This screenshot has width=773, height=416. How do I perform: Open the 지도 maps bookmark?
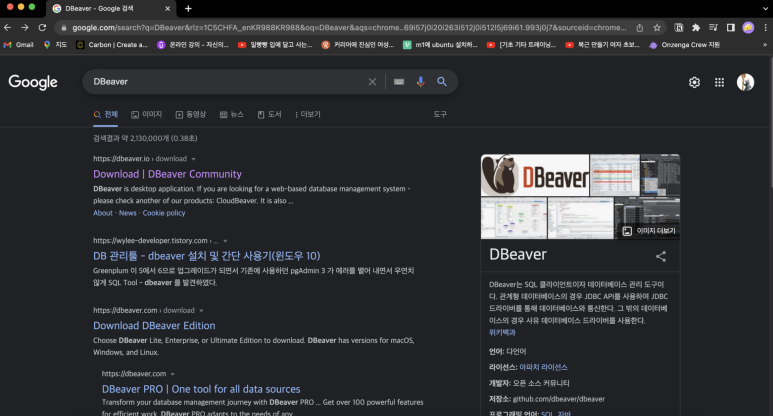(55, 45)
